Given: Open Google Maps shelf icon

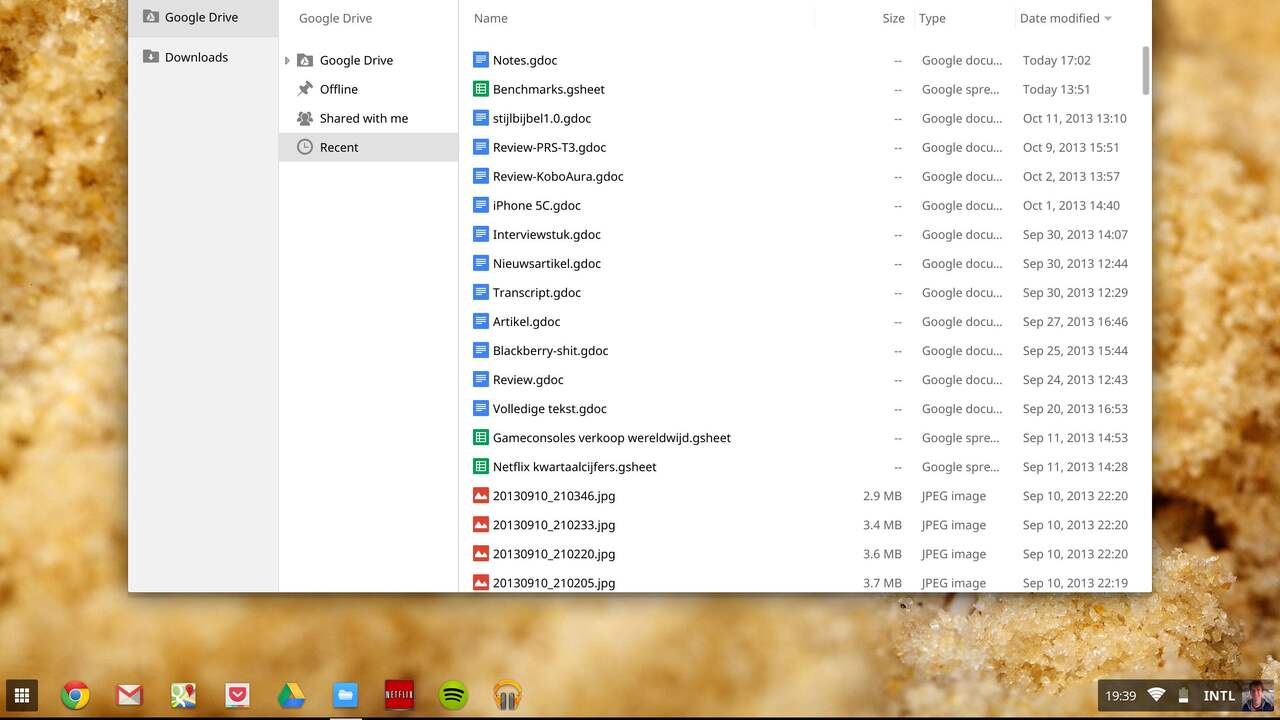Looking at the screenshot, I should coord(183,695).
